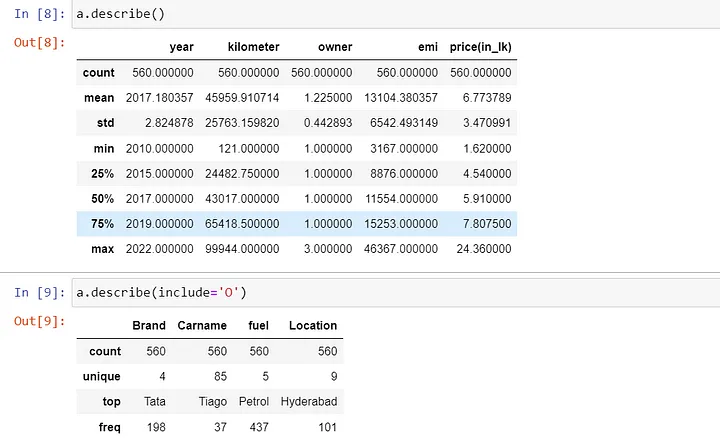Select 50% price value 5.910000

[x=487, y=199]
